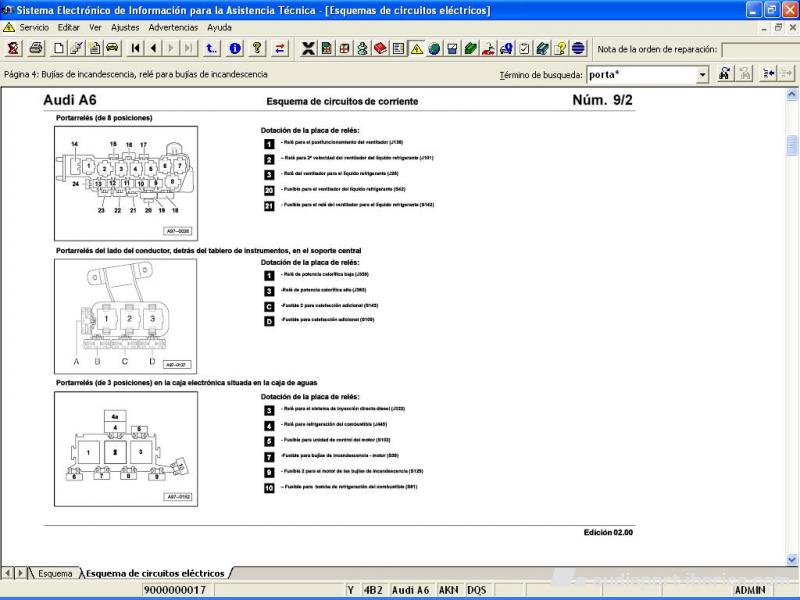Click the driver-side relay carrier diagram
Viewport: 800px width, 600px height.
tap(126, 316)
